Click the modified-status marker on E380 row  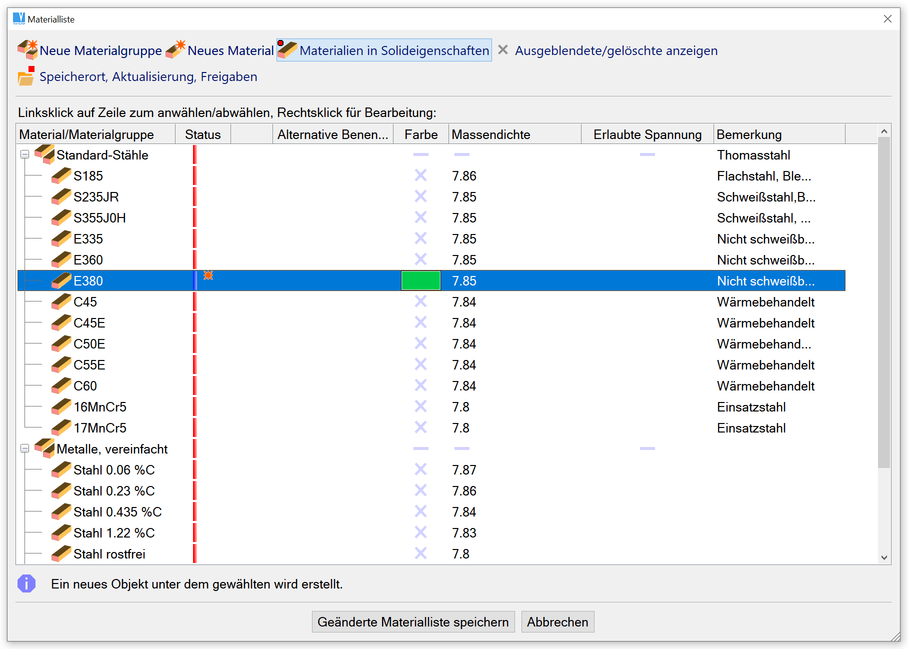coord(208,276)
